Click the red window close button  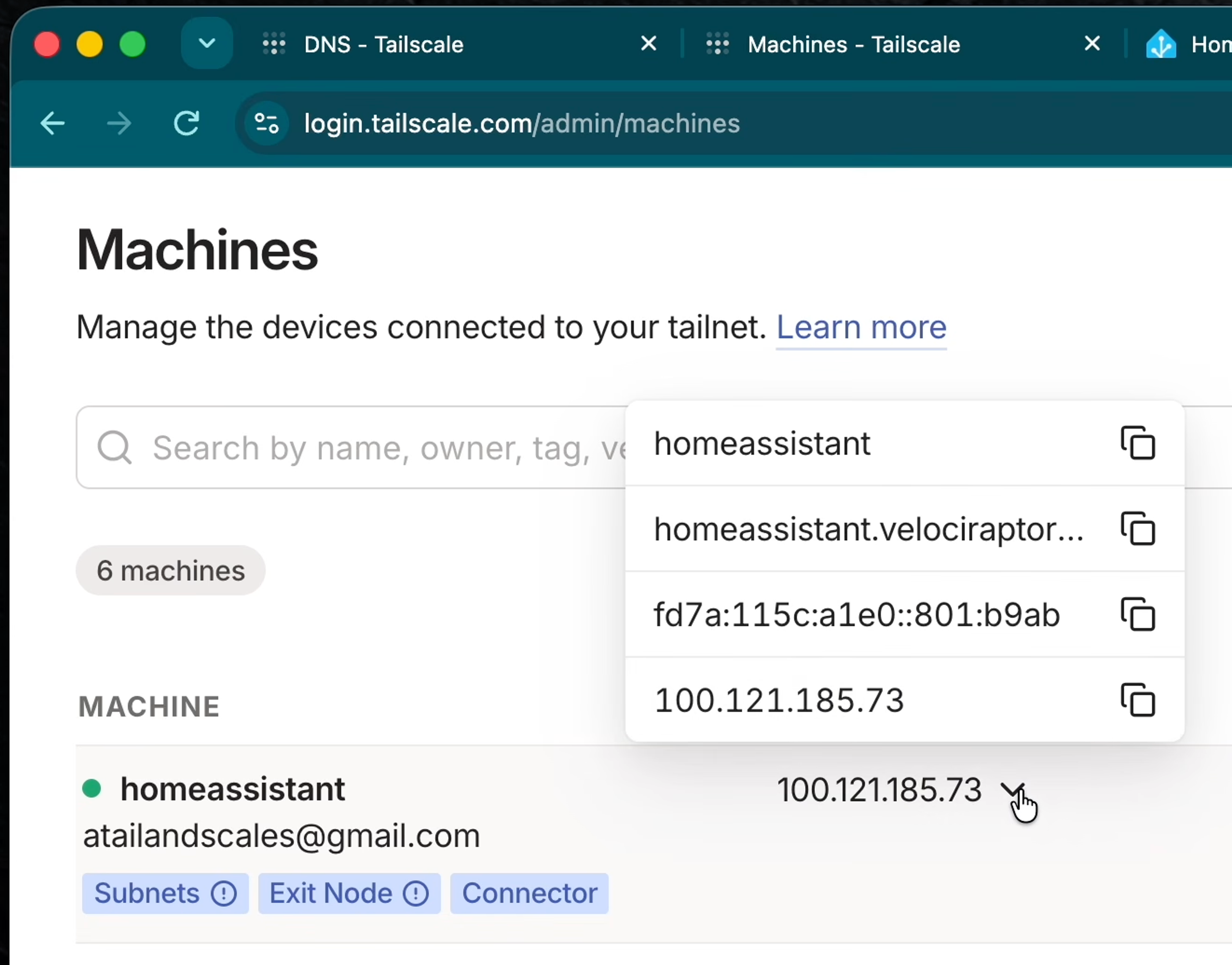tap(47, 44)
